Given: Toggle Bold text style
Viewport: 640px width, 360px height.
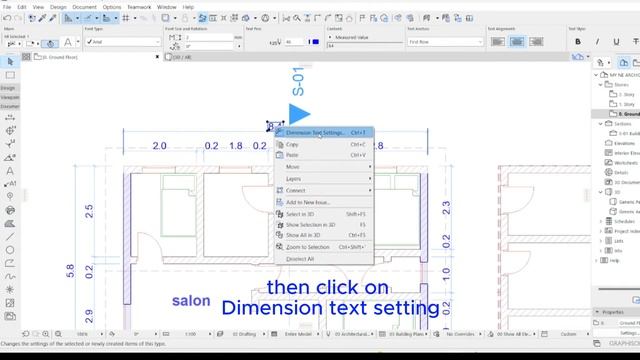Looking at the screenshot, I should [x=578, y=42].
